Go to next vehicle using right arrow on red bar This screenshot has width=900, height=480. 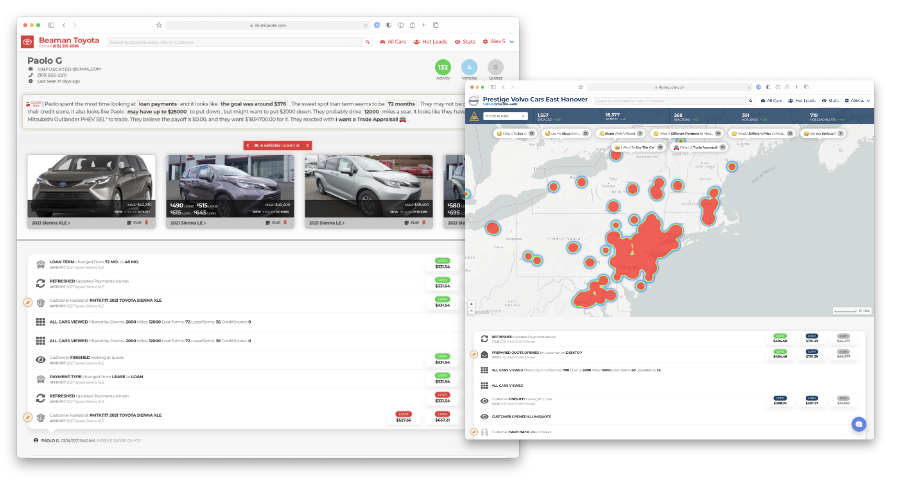click(x=308, y=146)
